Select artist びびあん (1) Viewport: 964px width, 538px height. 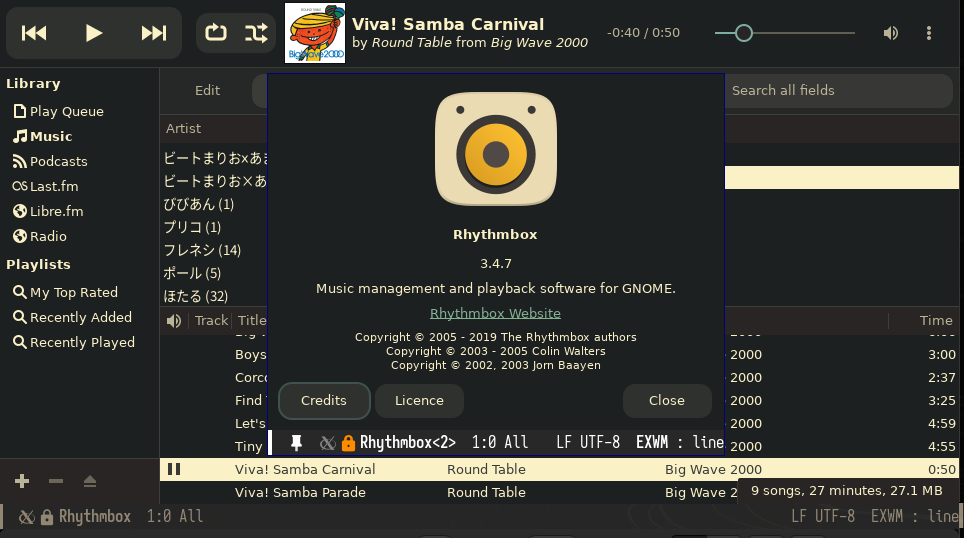coord(199,204)
